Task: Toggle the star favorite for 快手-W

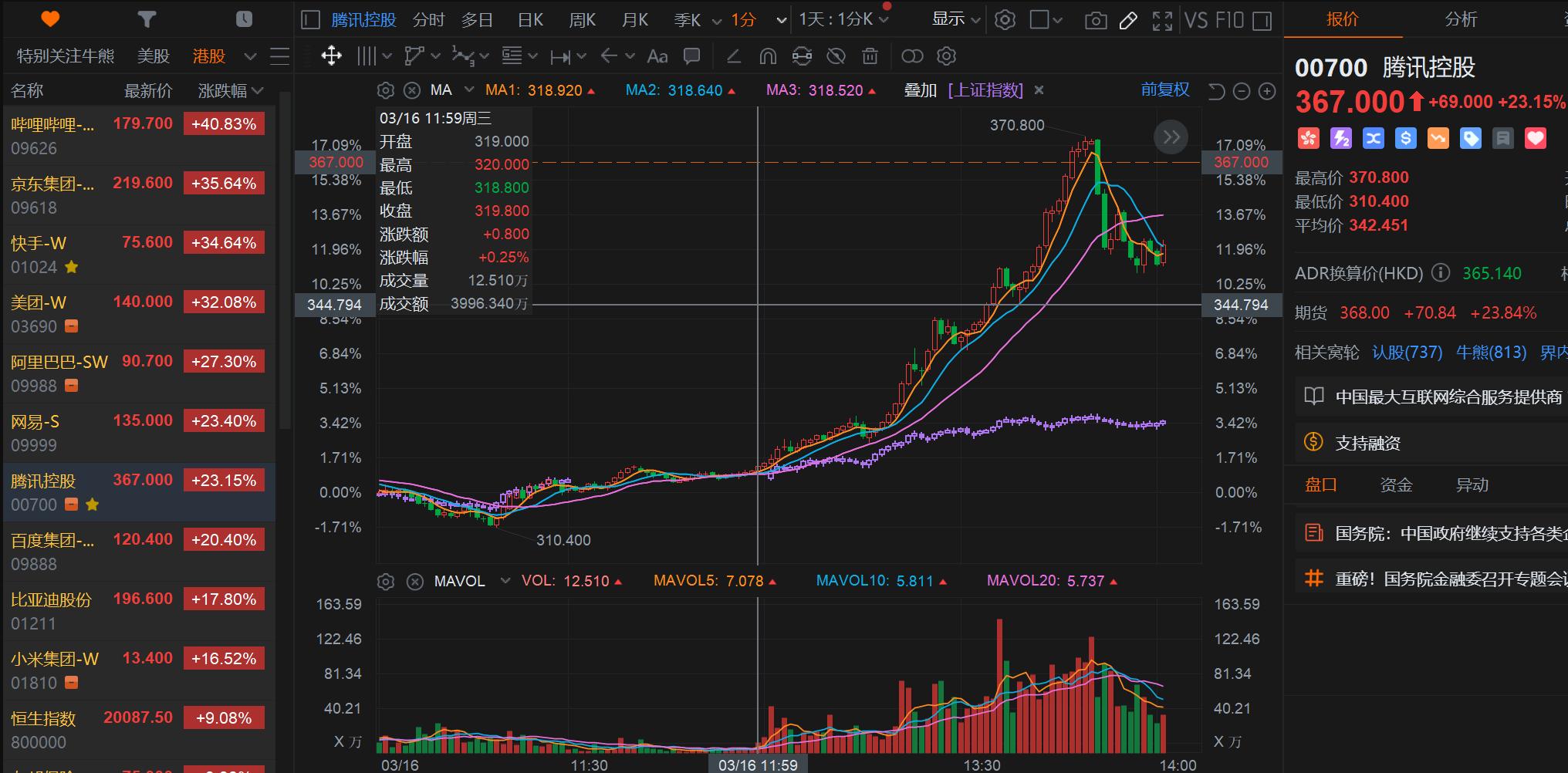Action: click(x=71, y=268)
